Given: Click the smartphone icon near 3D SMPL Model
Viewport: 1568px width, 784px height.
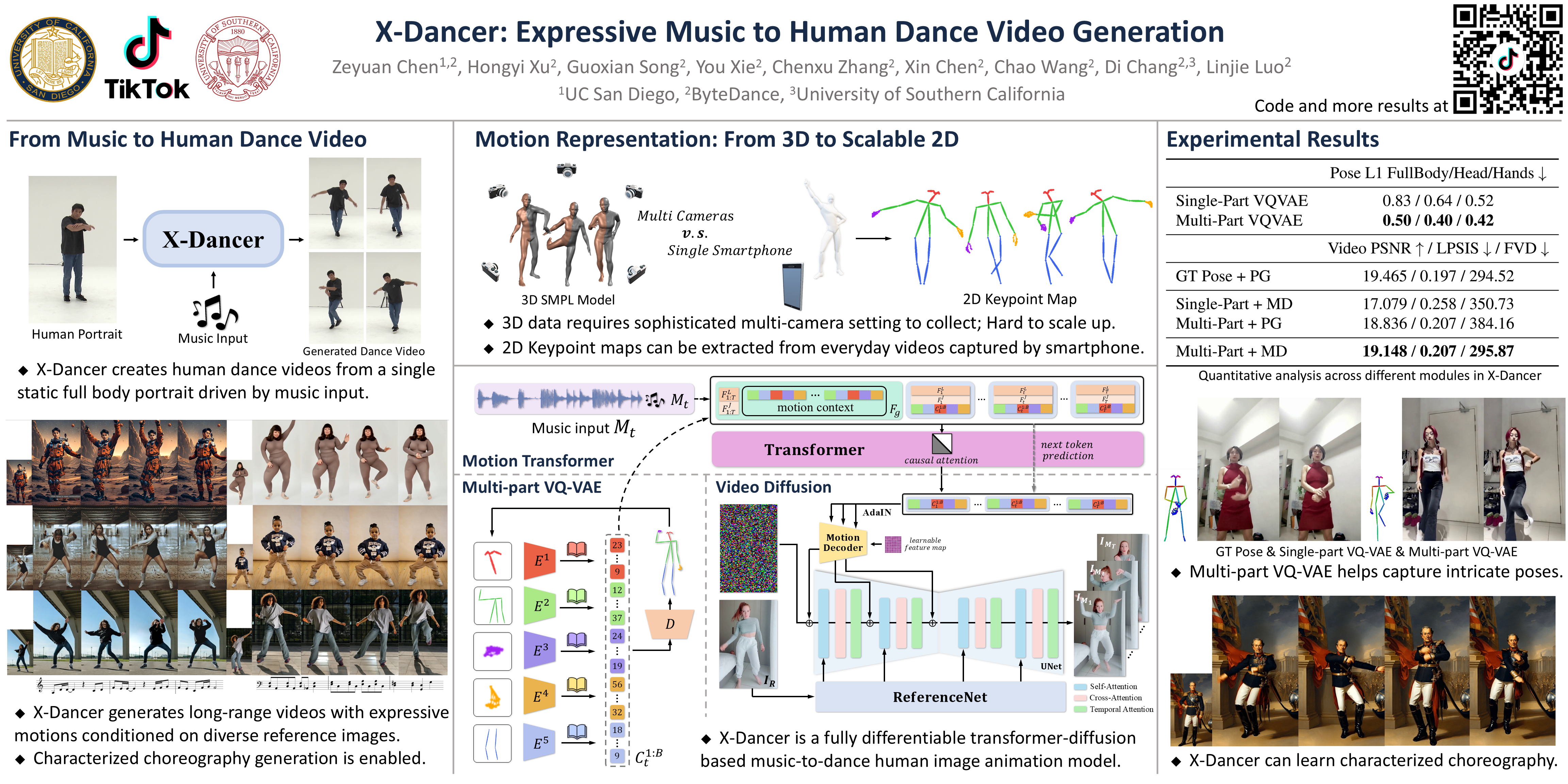Looking at the screenshot, I should pos(793,286).
